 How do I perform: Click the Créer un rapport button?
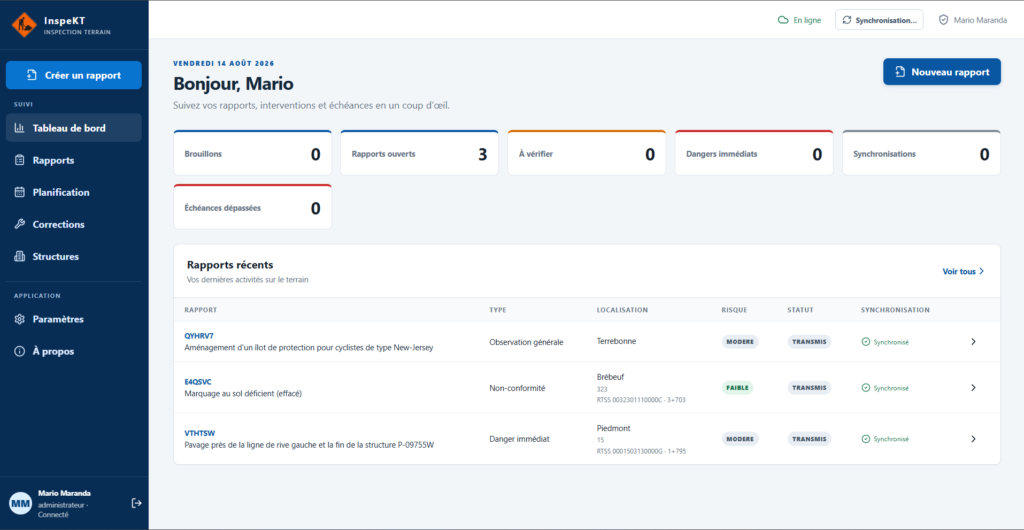[74, 75]
